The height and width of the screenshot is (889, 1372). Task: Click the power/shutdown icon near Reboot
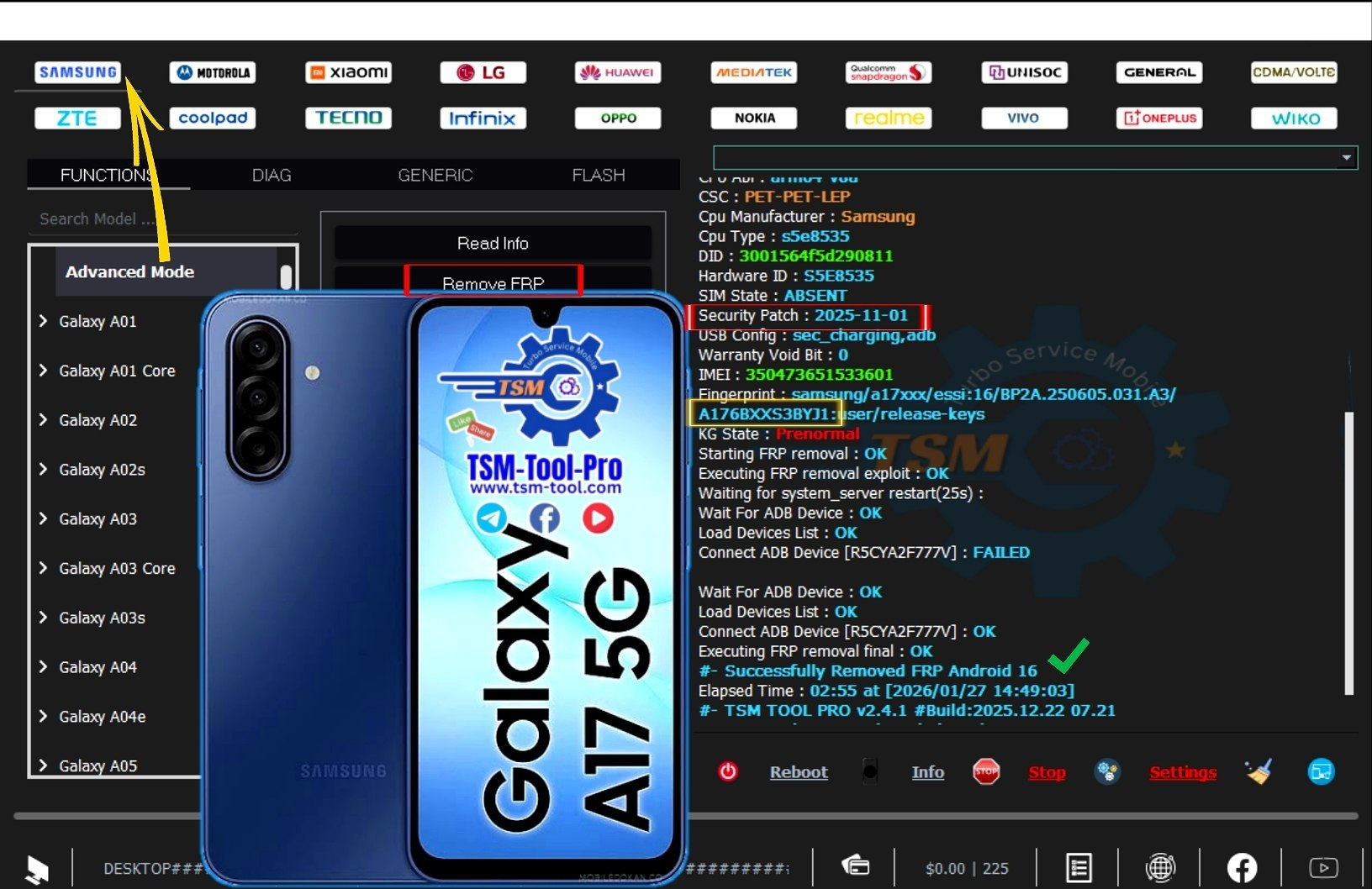[x=728, y=771]
